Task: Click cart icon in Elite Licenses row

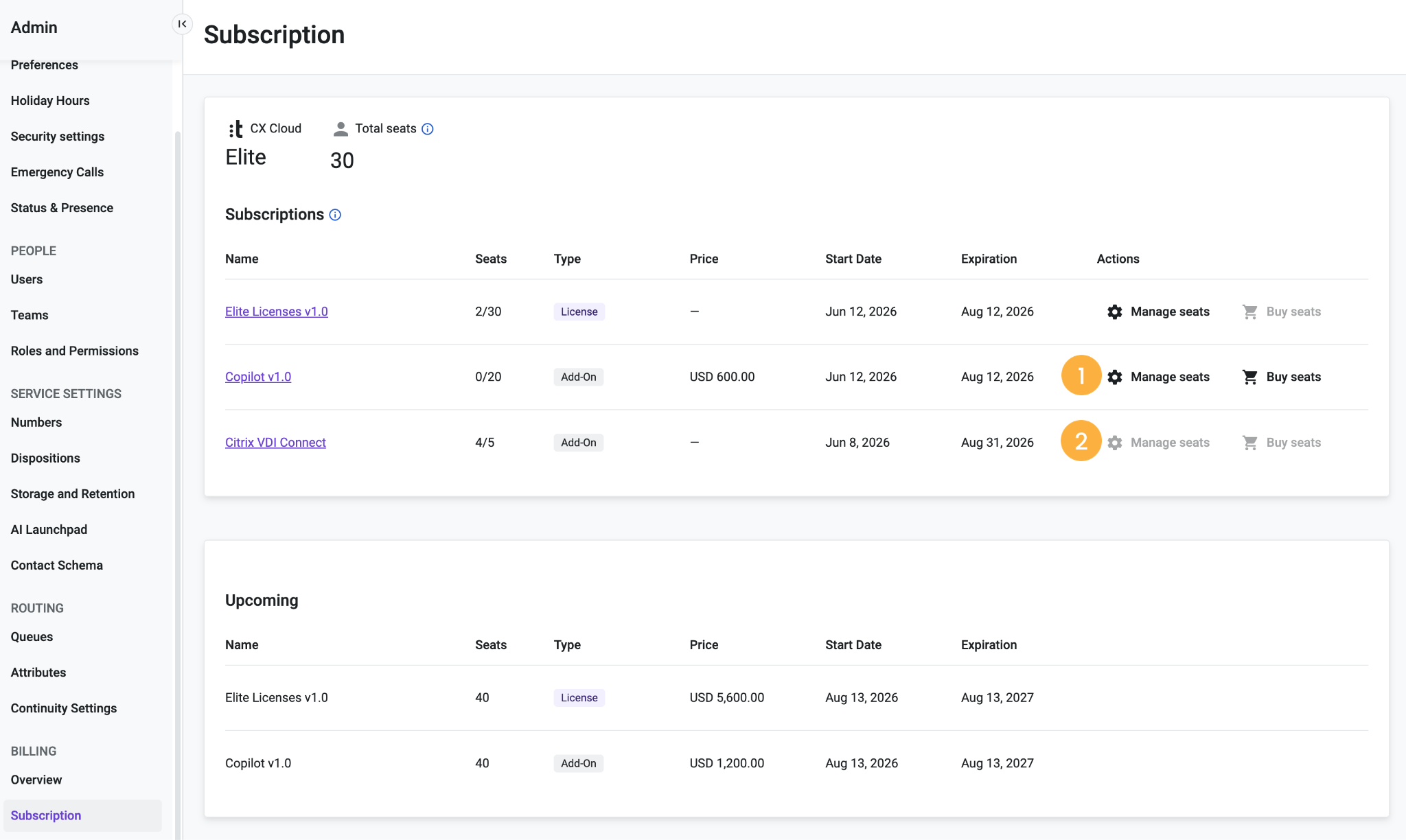Action: click(x=1250, y=312)
